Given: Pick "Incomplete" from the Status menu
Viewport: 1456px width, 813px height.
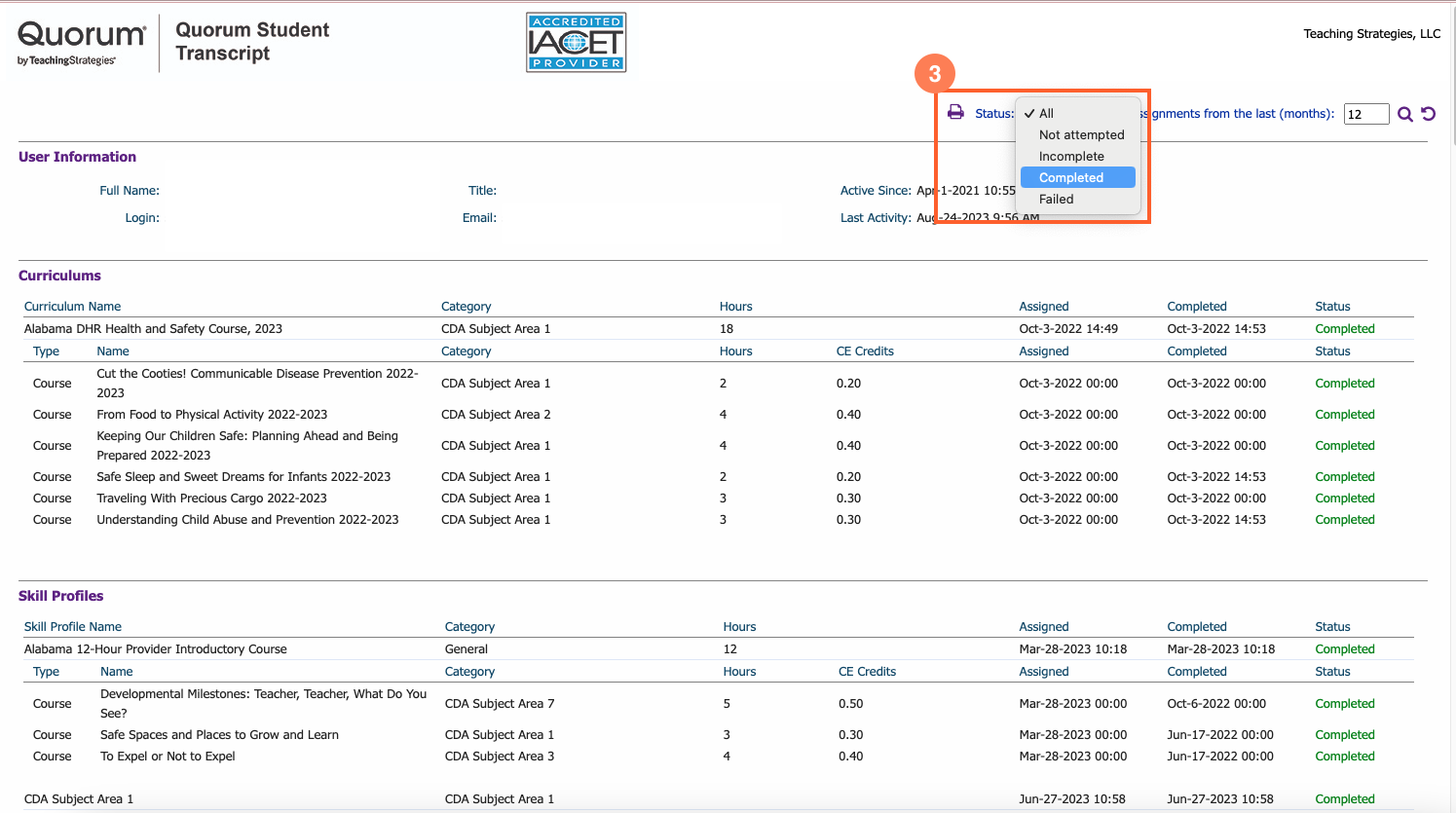Looking at the screenshot, I should tap(1072, 156).
